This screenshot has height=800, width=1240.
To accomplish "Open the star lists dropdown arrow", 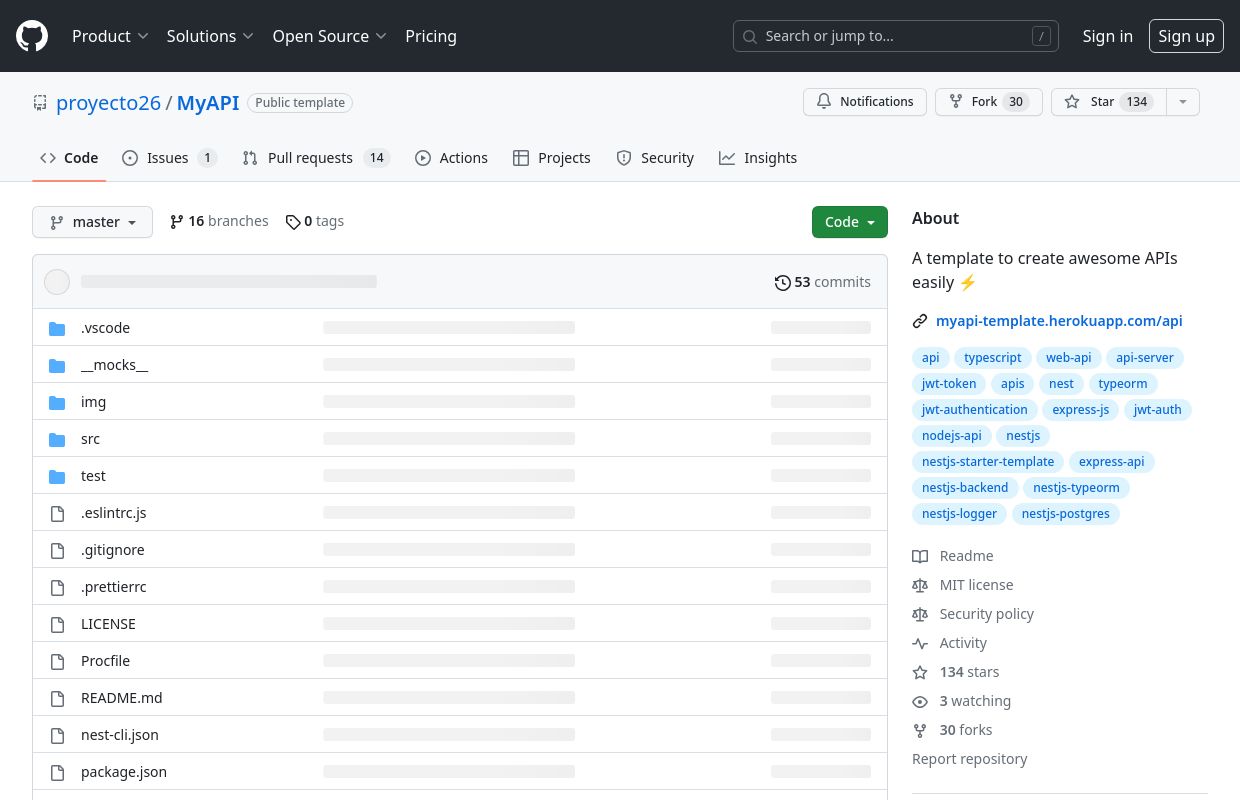I will [1183, 102].
